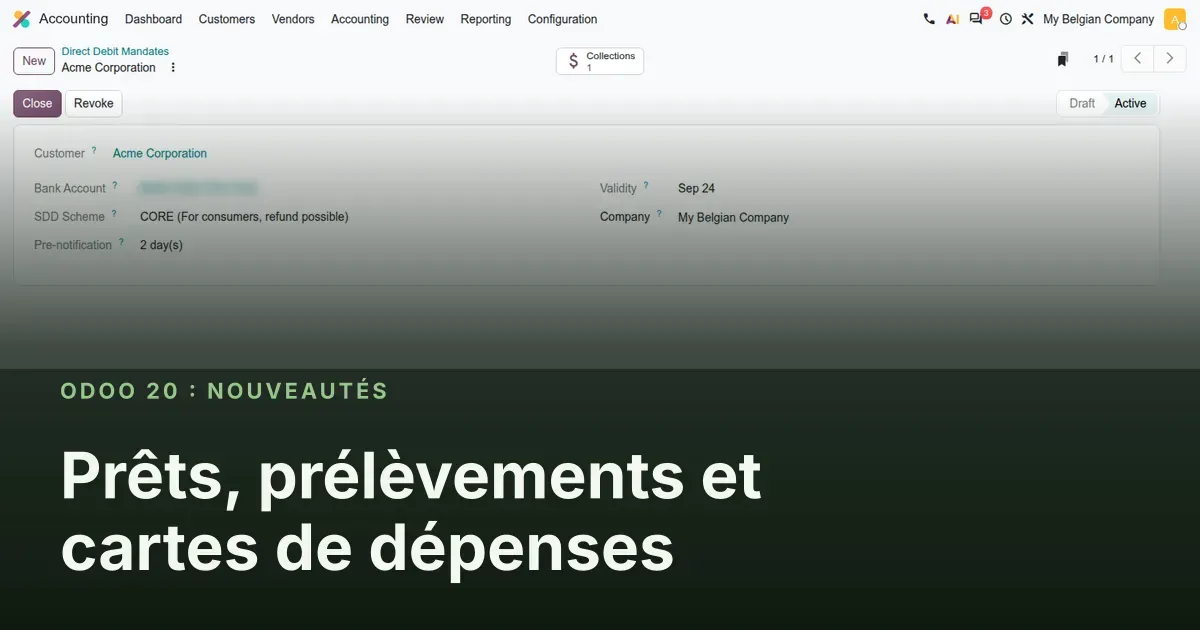Click the Company value My Belgian Company
The height and width of the screenshot is (630, 1200).
point(733,217)
